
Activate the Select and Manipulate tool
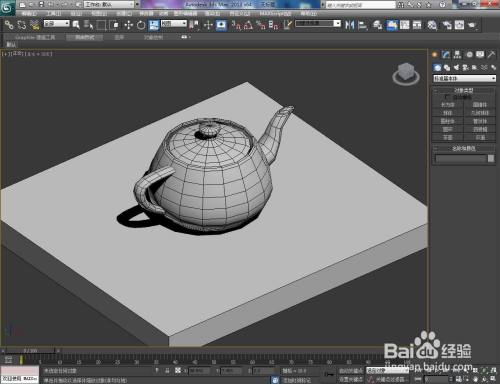[x=208, y=25]
